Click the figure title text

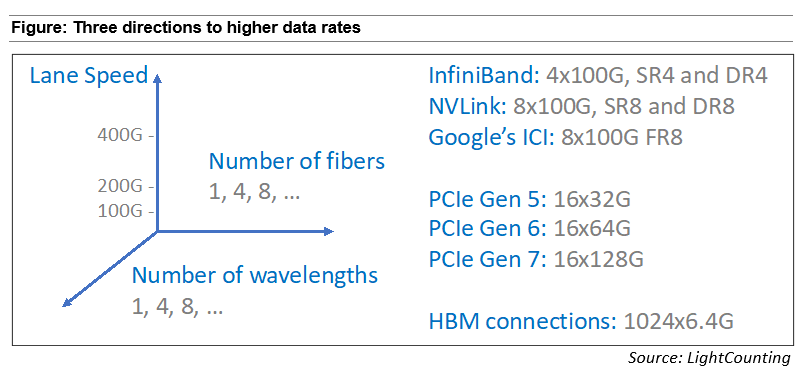pyautogui.click(x=186, y=28)
